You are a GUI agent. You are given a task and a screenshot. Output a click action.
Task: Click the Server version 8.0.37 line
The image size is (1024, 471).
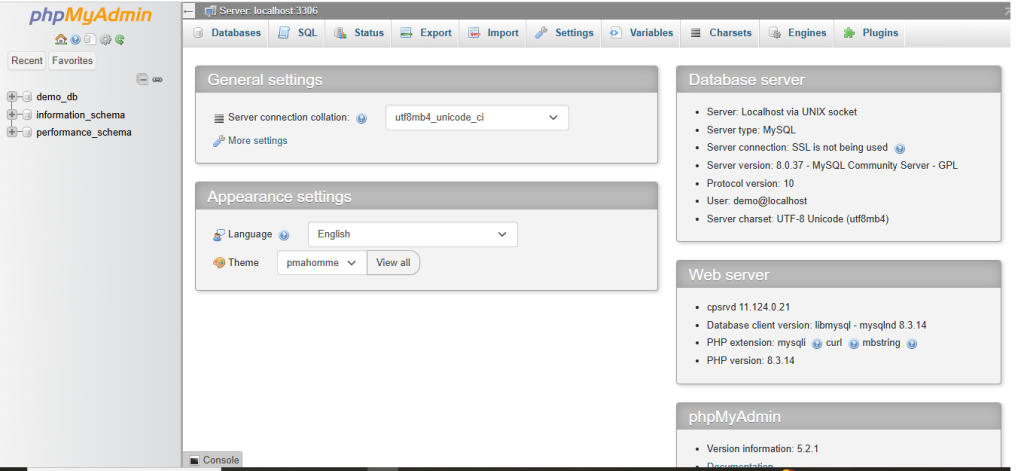tap(832, 166)
